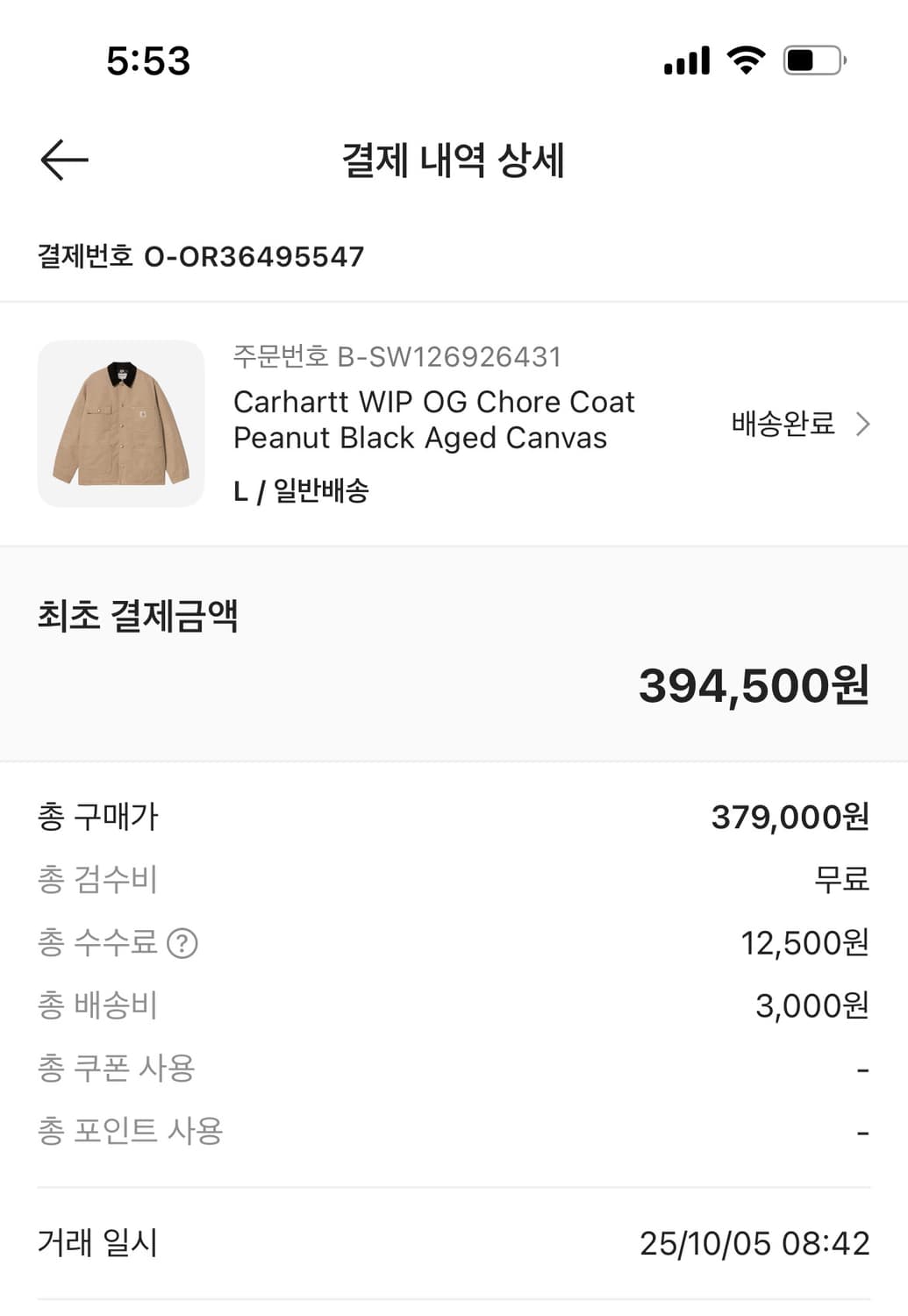Tap the 총 수수료 fee label
908x1316 pixels.
tap(97, 943)
